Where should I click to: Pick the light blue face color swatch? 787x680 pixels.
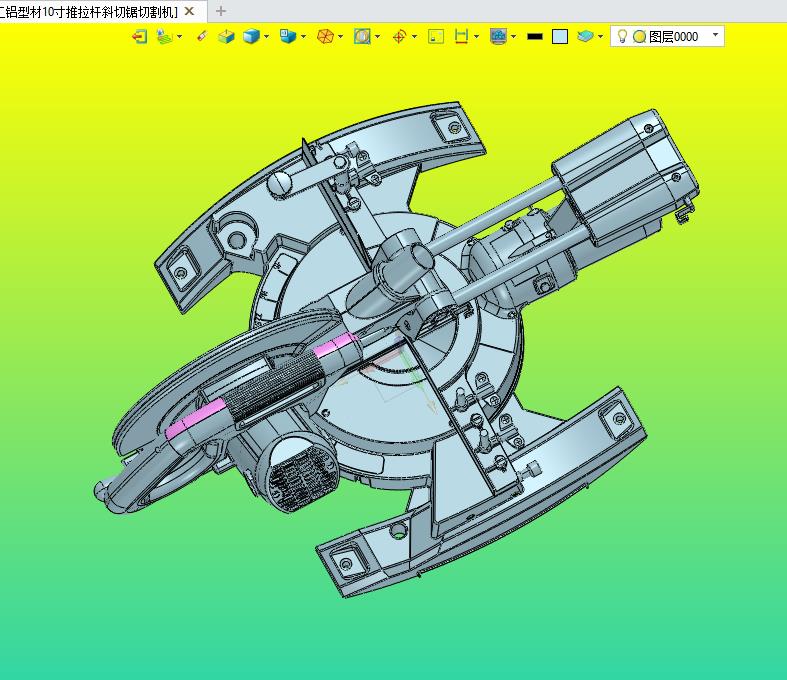(x=560, y=37)
